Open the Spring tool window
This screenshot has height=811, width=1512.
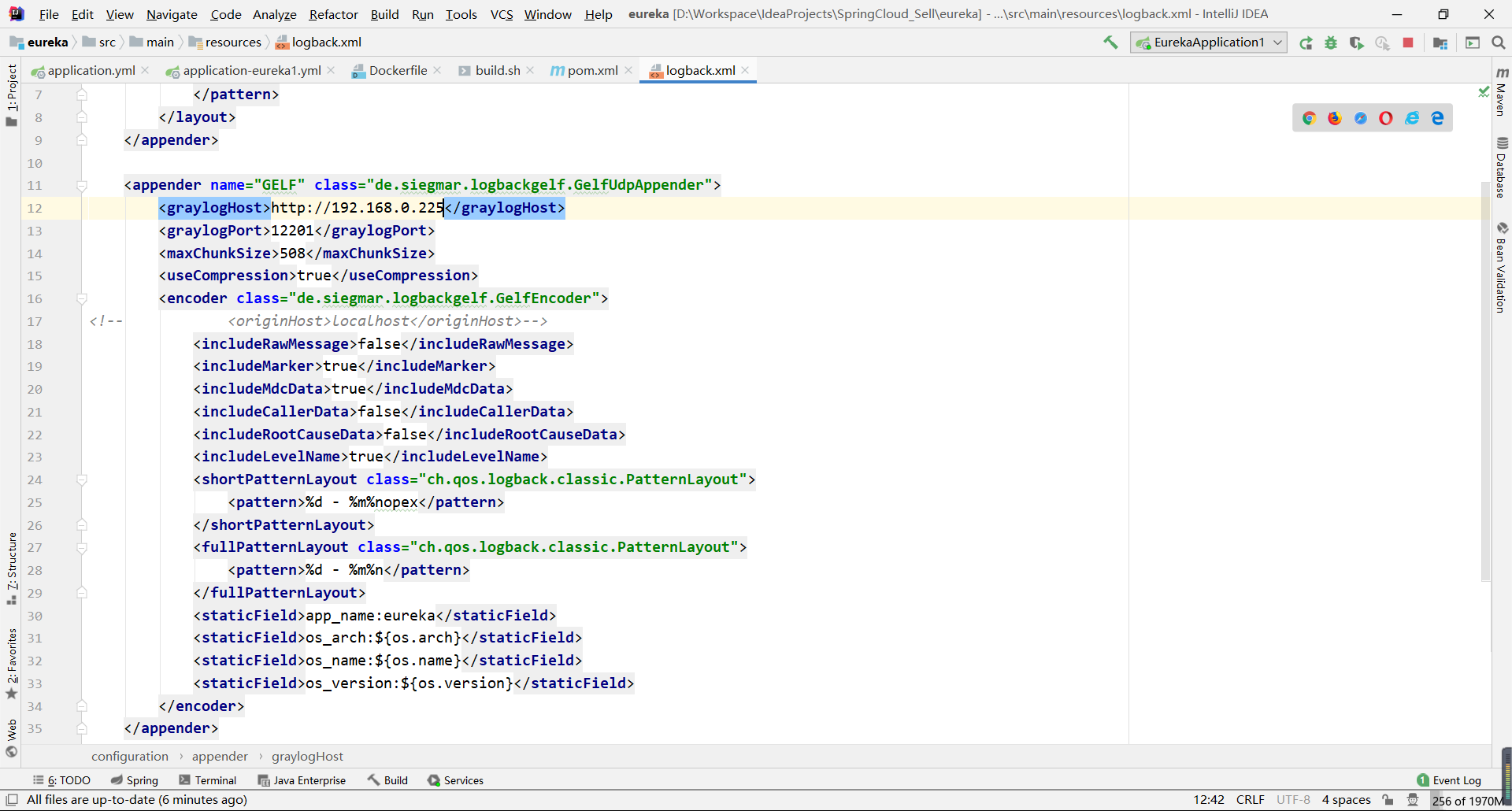135,780
